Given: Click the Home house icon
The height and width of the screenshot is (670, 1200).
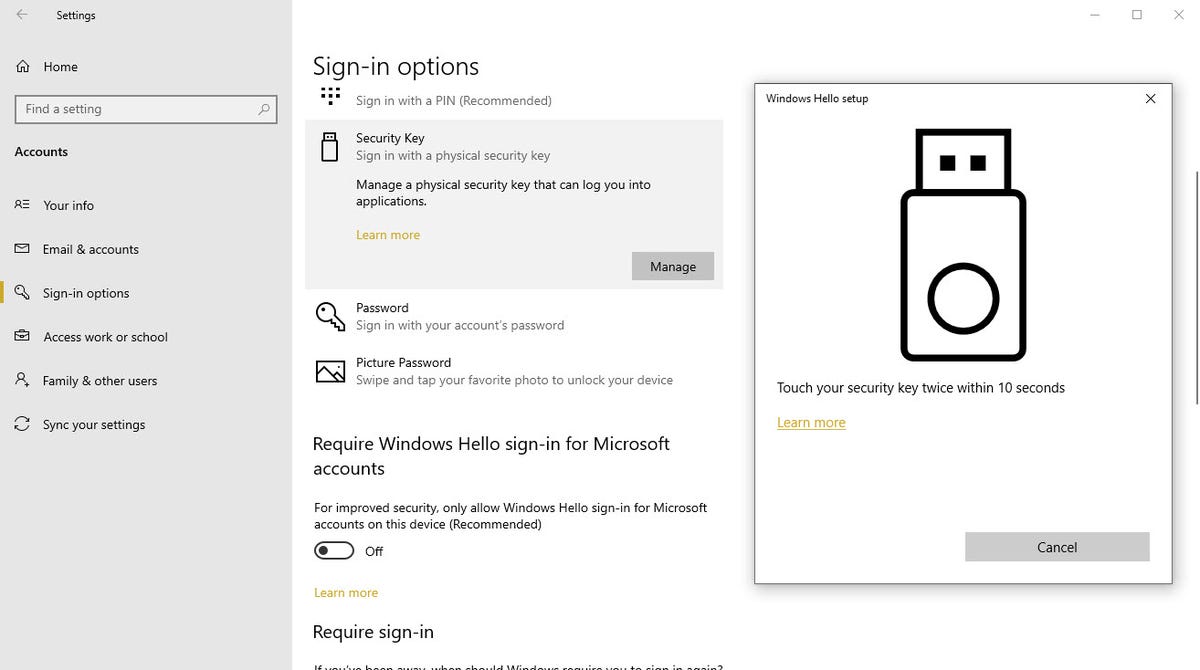Looking at the screenshot, I should pos(22,67).
